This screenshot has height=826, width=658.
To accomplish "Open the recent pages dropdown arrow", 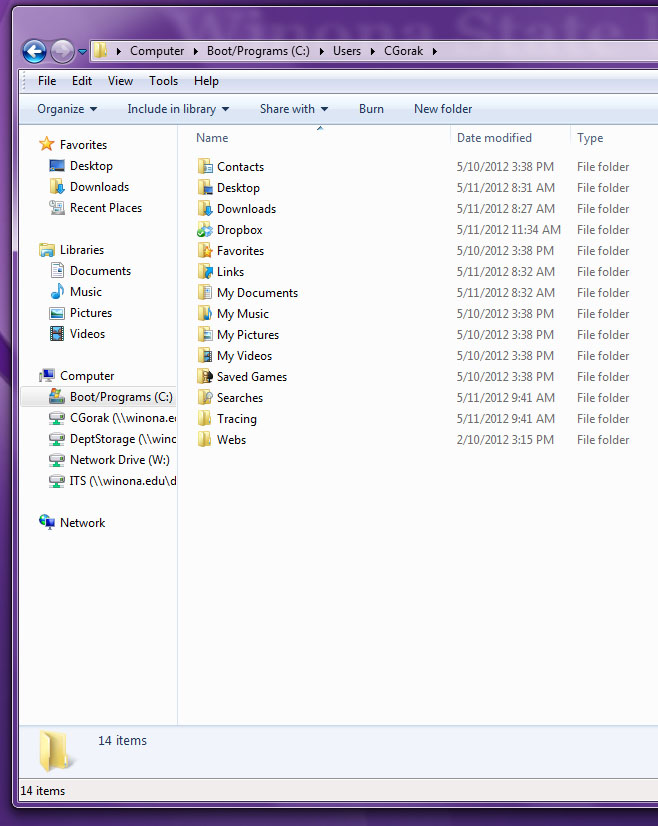I will 82,52.
